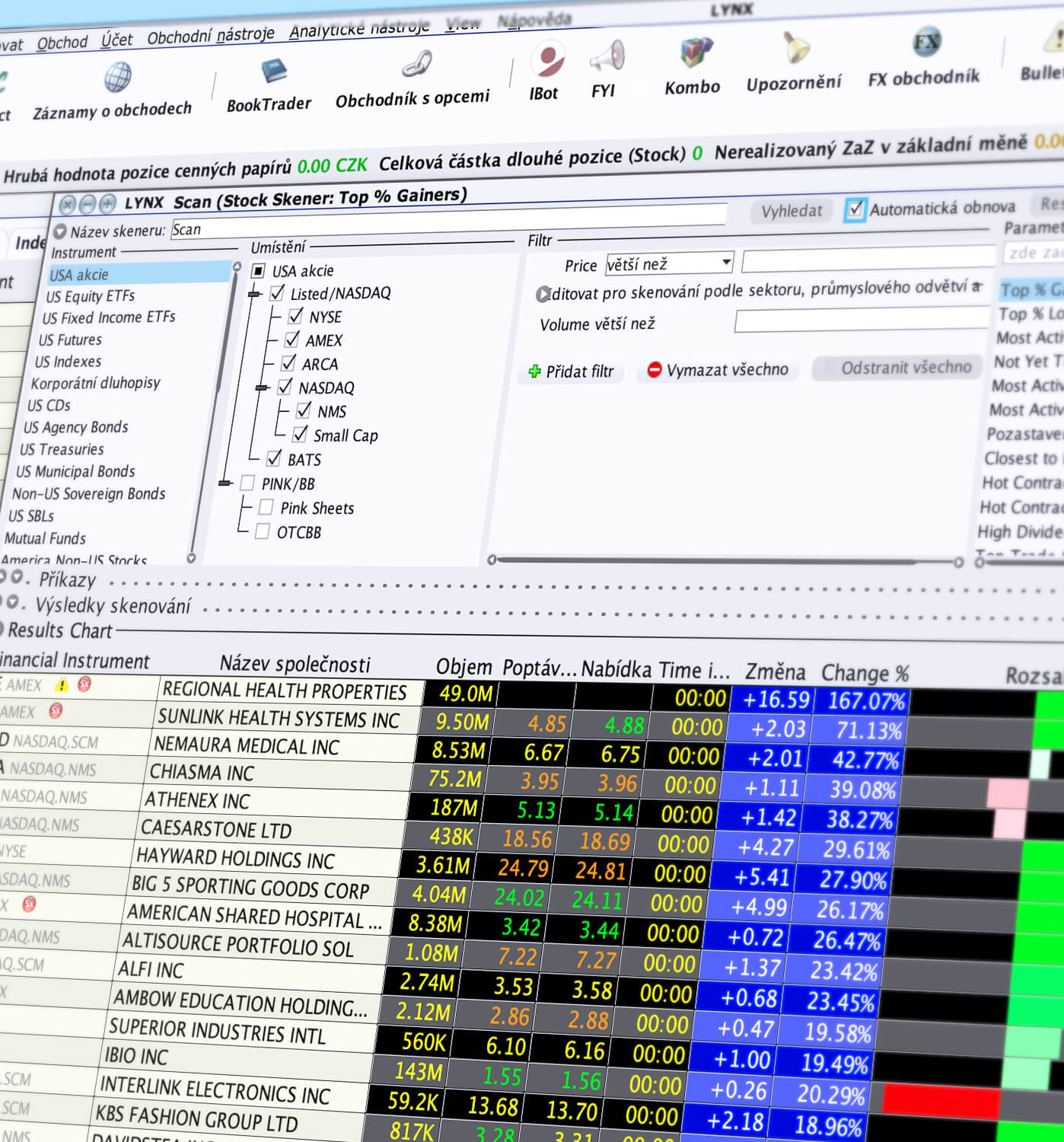Check the OTCBB checkbox
This screenshot has width=1064, height=1142.
263,531
